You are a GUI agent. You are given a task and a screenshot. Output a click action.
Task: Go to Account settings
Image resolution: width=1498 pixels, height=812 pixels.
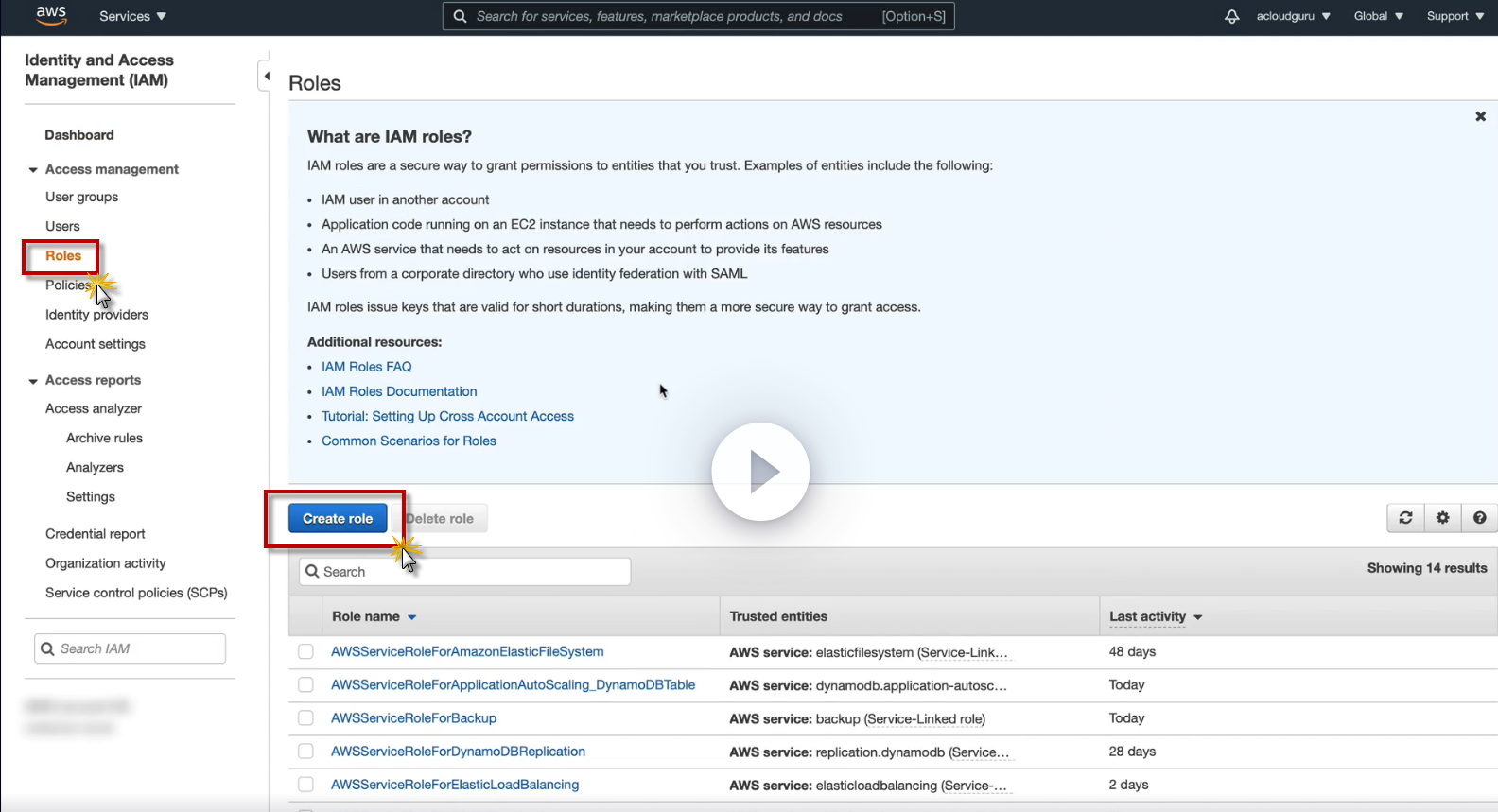tap(96, 344)
